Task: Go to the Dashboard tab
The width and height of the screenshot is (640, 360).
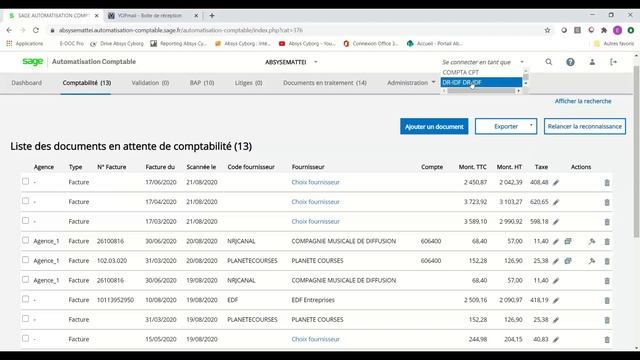Action: 27,82
